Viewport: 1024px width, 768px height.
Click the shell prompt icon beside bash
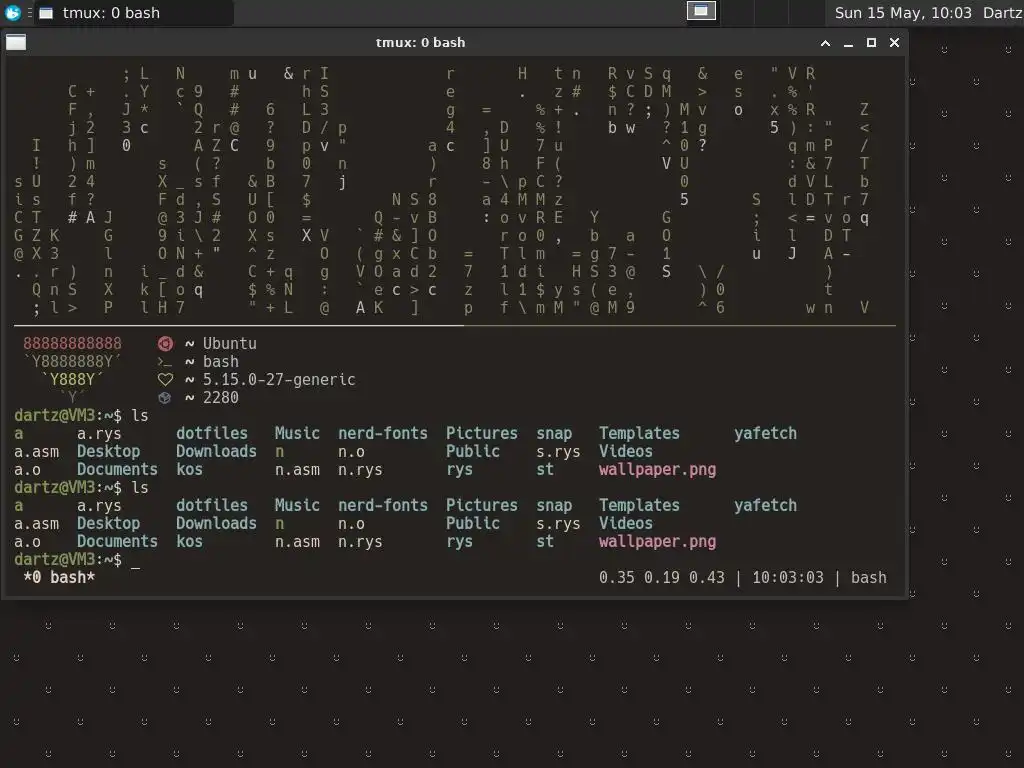[165, 362]
